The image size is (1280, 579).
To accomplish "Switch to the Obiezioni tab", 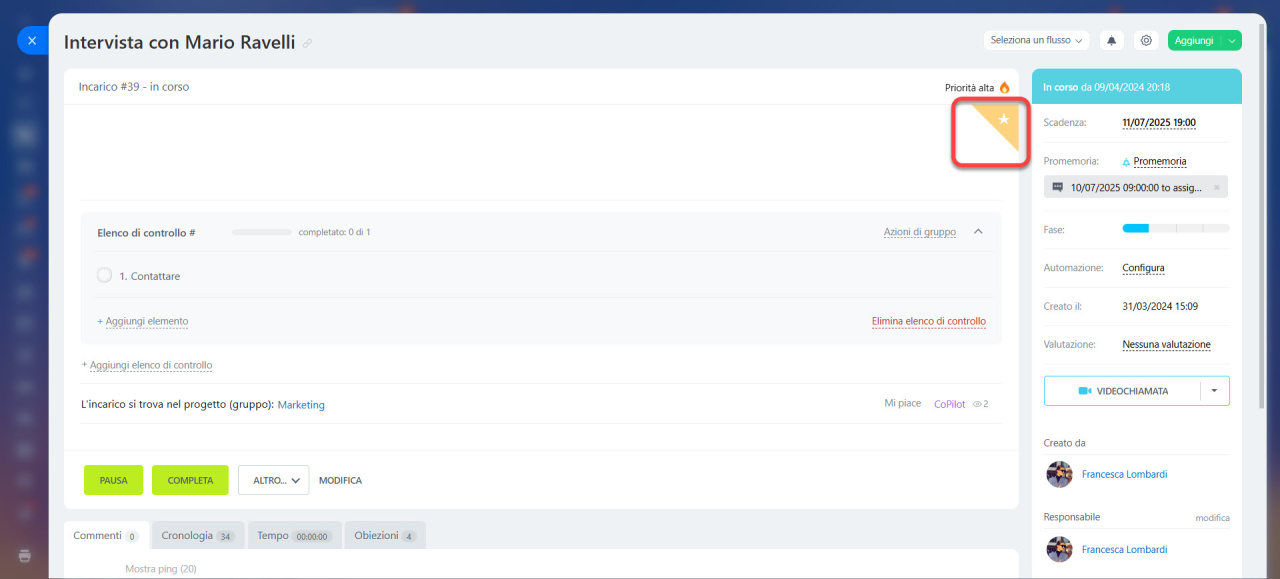I will [385, 536].
